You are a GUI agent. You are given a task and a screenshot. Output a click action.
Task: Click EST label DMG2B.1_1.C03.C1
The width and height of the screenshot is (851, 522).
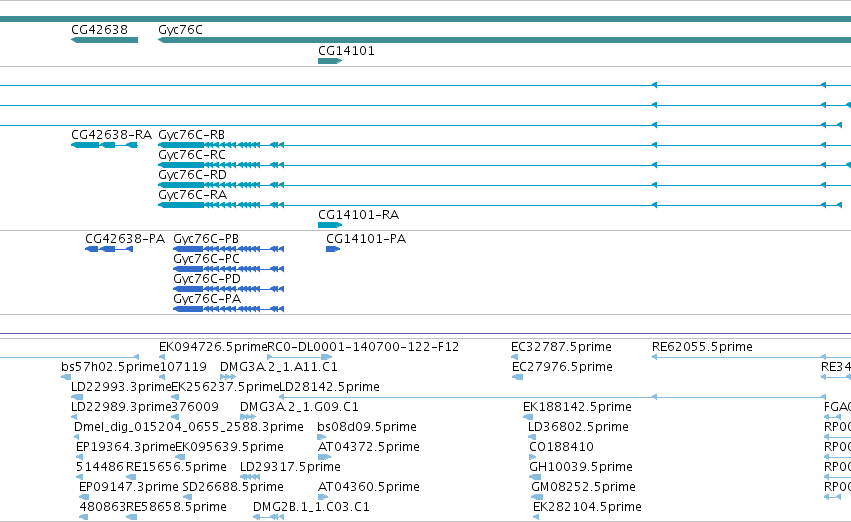(311, 507)
